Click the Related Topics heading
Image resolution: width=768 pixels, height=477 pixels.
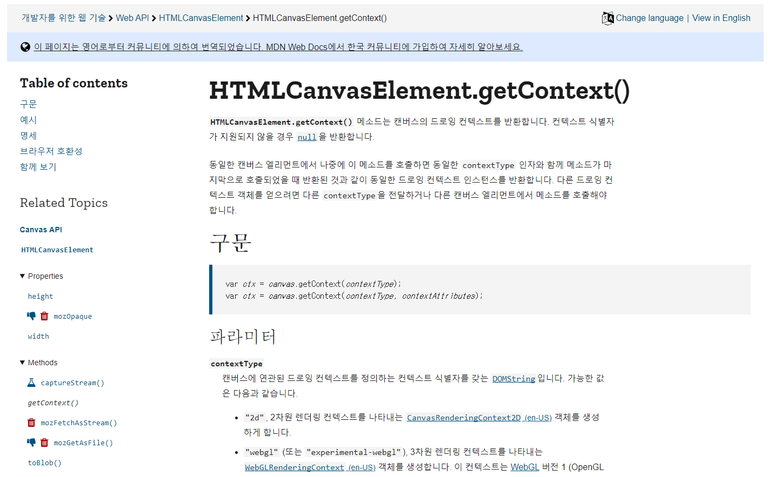[x=64, y=203]
